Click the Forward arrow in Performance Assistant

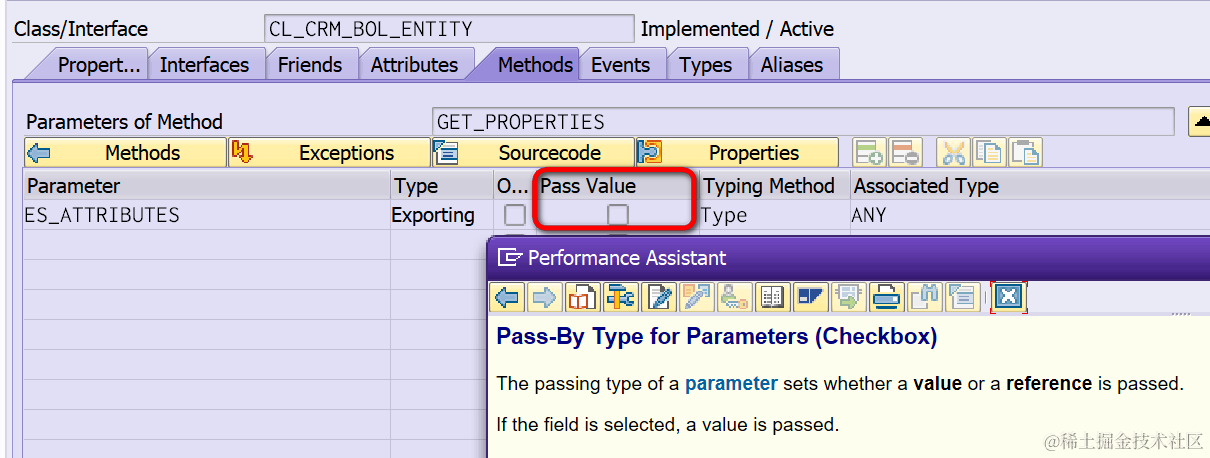click(543, 297)
